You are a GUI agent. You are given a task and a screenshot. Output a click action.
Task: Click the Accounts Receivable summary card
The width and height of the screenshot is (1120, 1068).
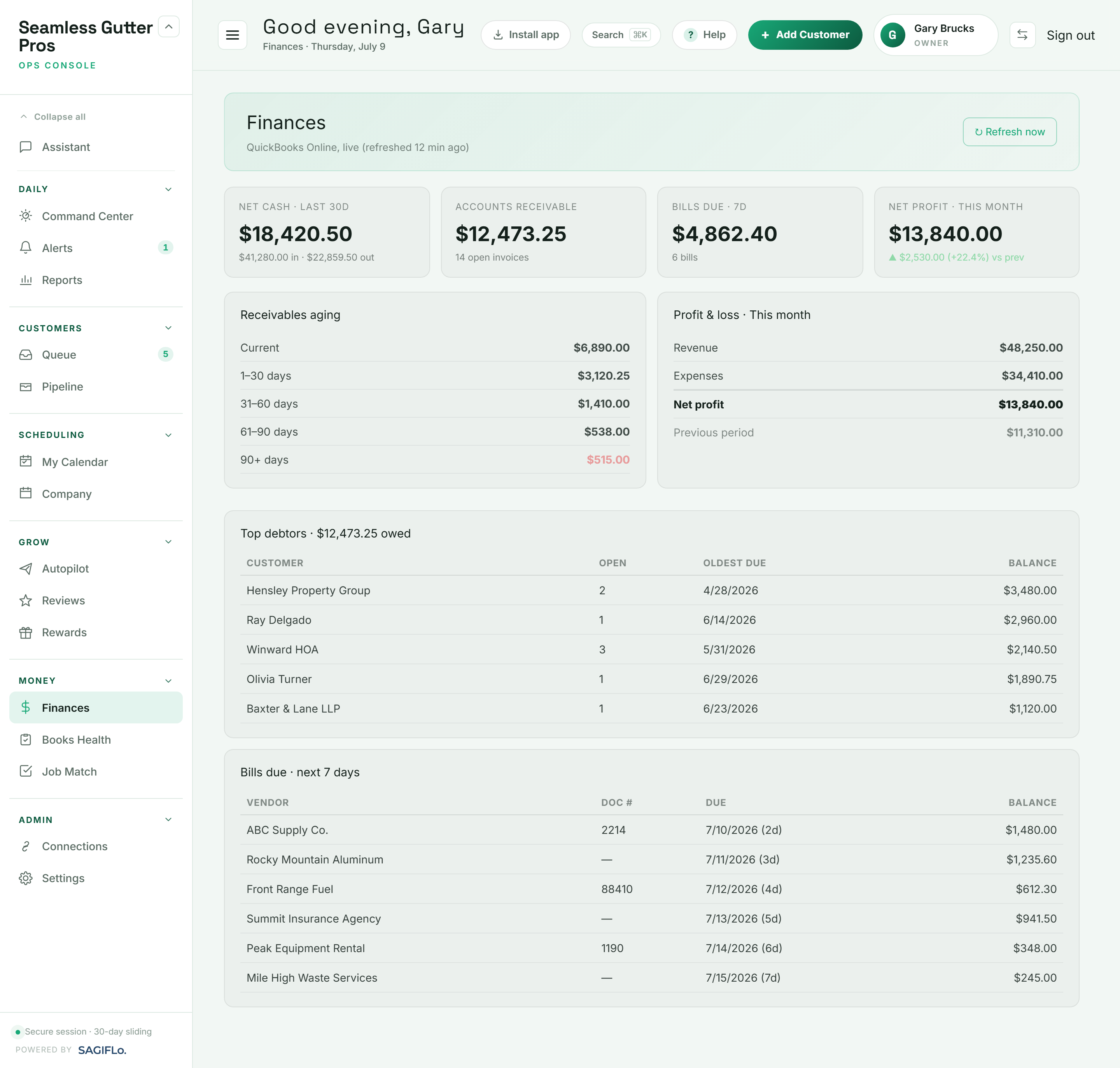click(543, 232)
